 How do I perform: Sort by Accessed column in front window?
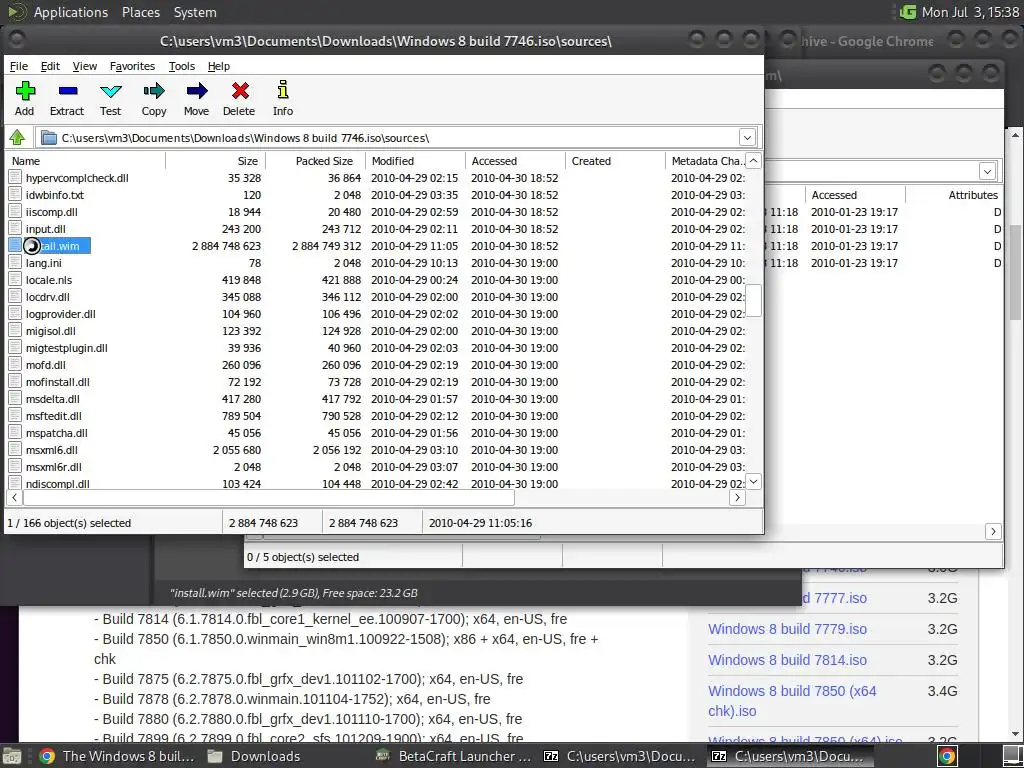(515, 161)
